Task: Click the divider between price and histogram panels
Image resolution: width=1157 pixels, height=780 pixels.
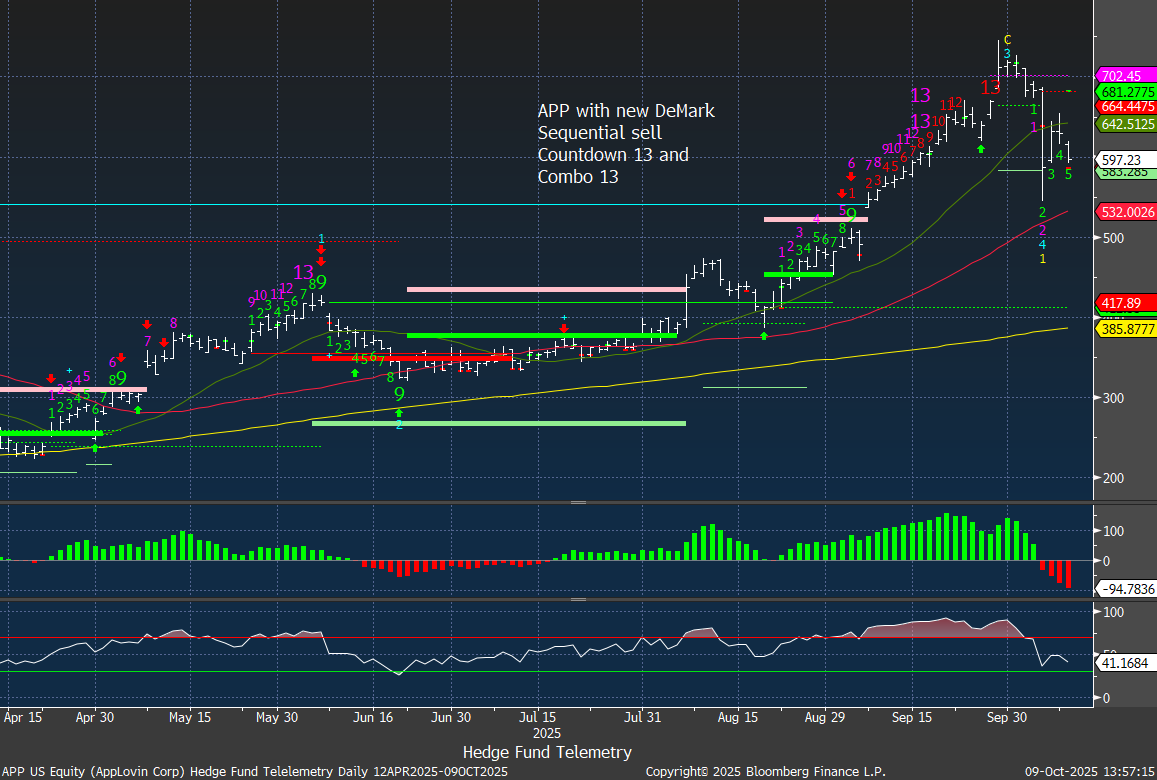Action: click(578, 503)
